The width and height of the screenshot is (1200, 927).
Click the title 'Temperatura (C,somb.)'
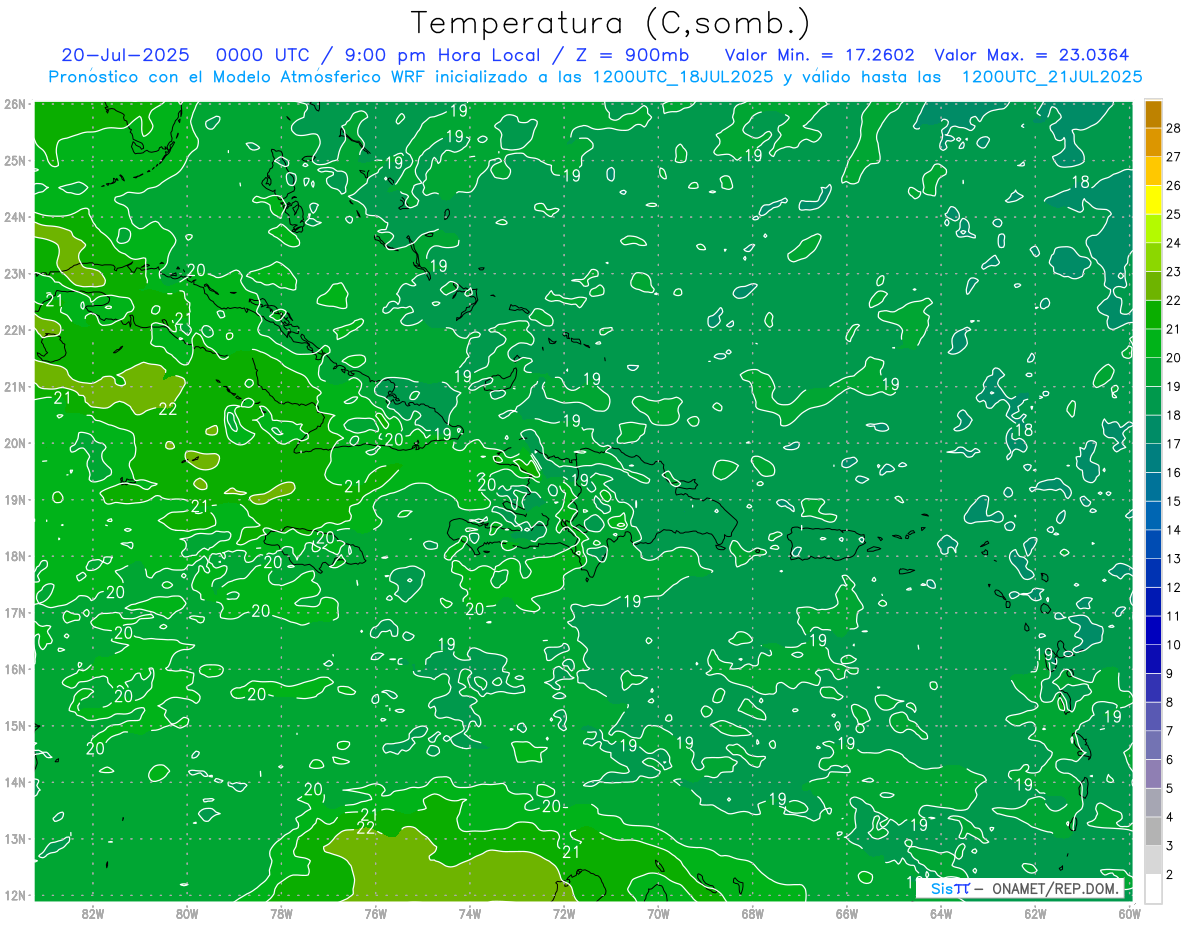(611, 23)
